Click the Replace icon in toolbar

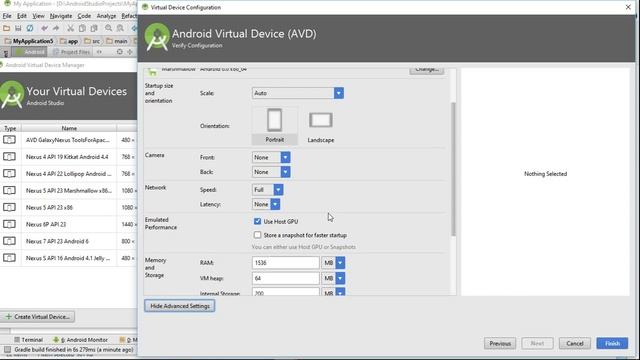[x=120, y=28]
